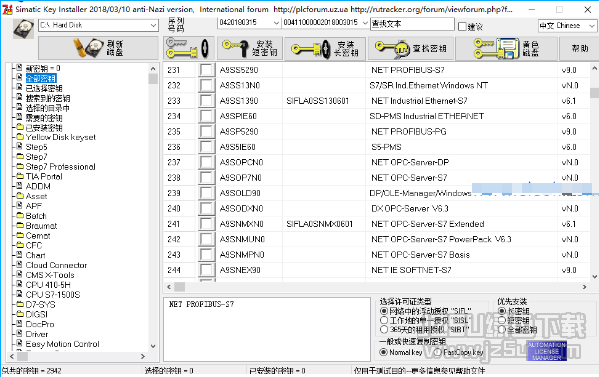Select the CMS X-Tools tree item
The height and width of the screenshot is (377, 599).
[x=50, y=275]
